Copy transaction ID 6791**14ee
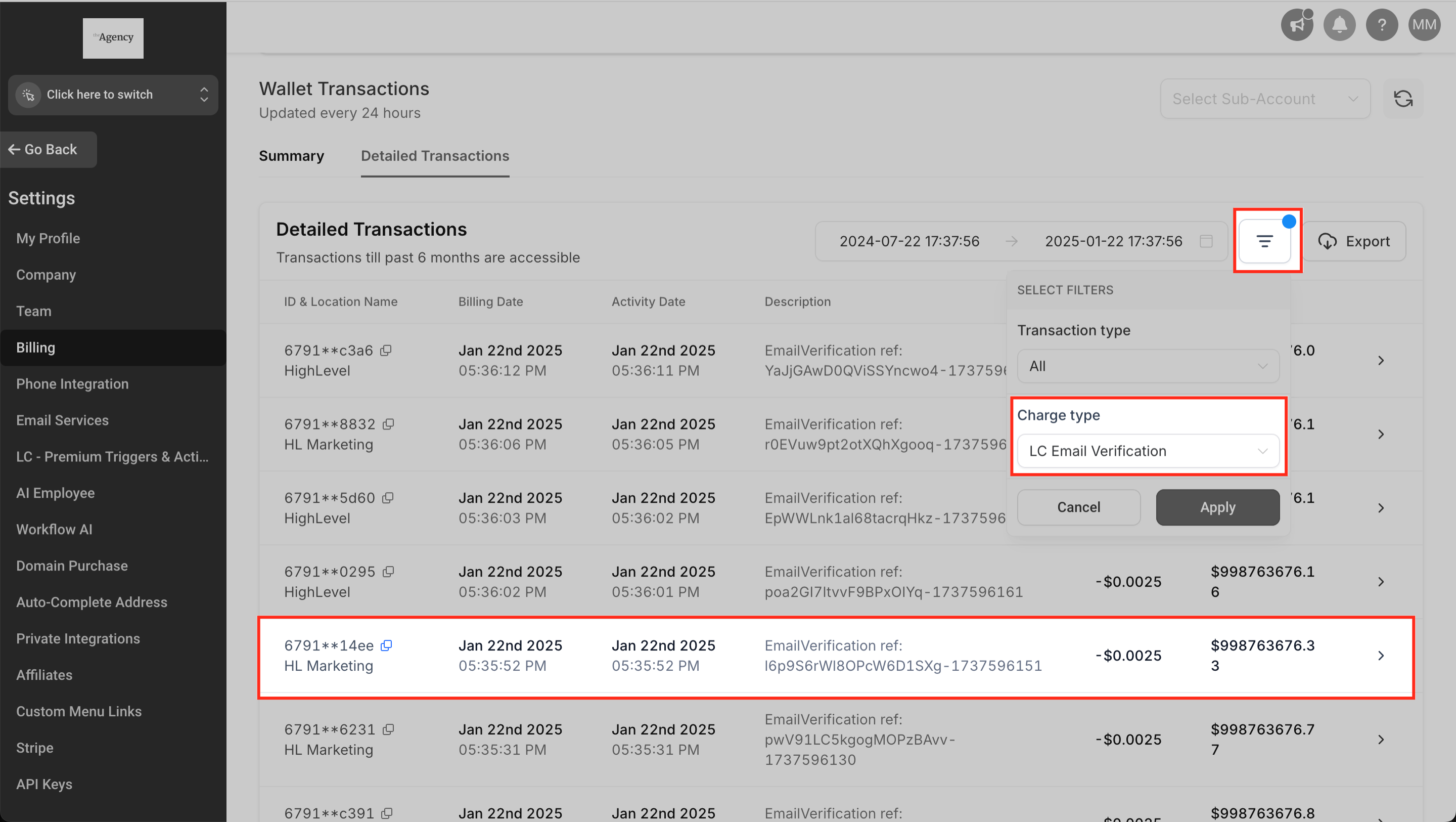This screenshot has width=1456, height=822. coord(387,645)
